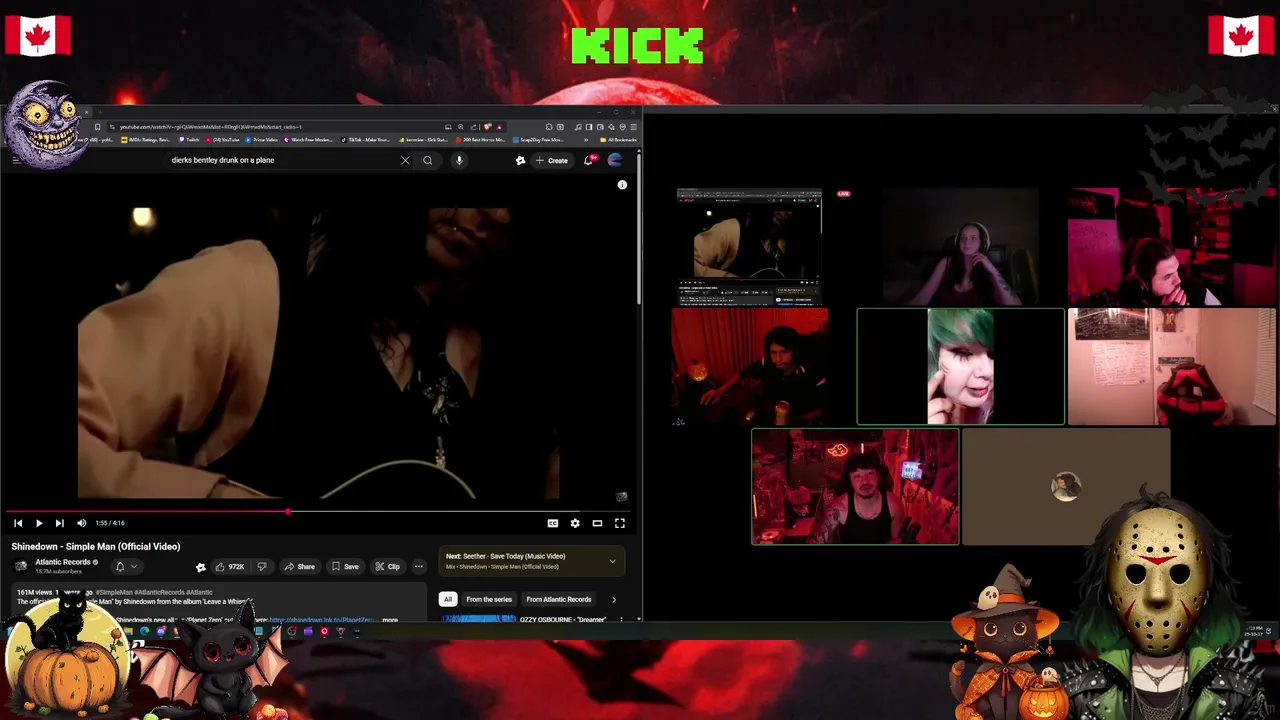The image size is (1280, 720).
Task: Show more filter chips arrow
Action: coord(613,599)
